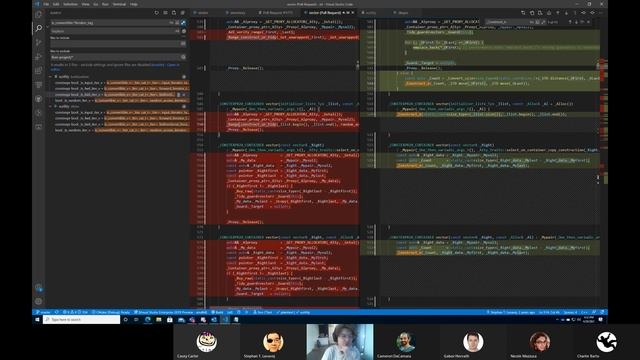Go to next change arrow in editor toolbar
640x360 pixels.
click(566, 13)
